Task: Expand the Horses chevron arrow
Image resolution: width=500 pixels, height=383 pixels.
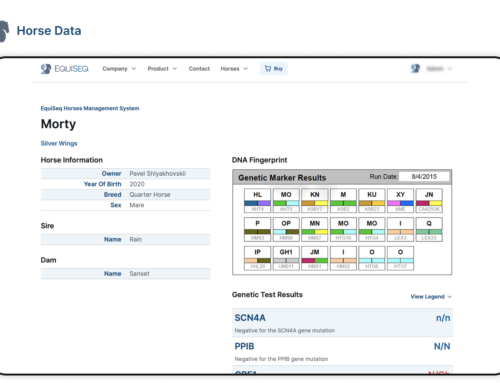Action: coord(246,69)
